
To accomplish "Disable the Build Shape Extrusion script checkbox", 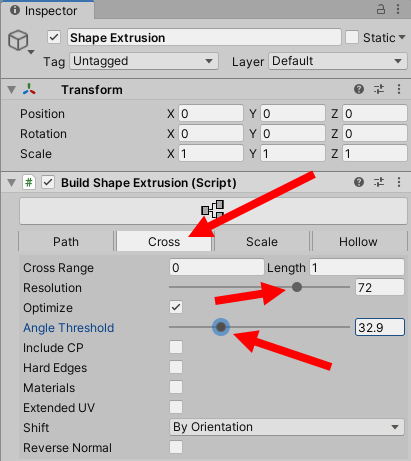I will 48,182.
